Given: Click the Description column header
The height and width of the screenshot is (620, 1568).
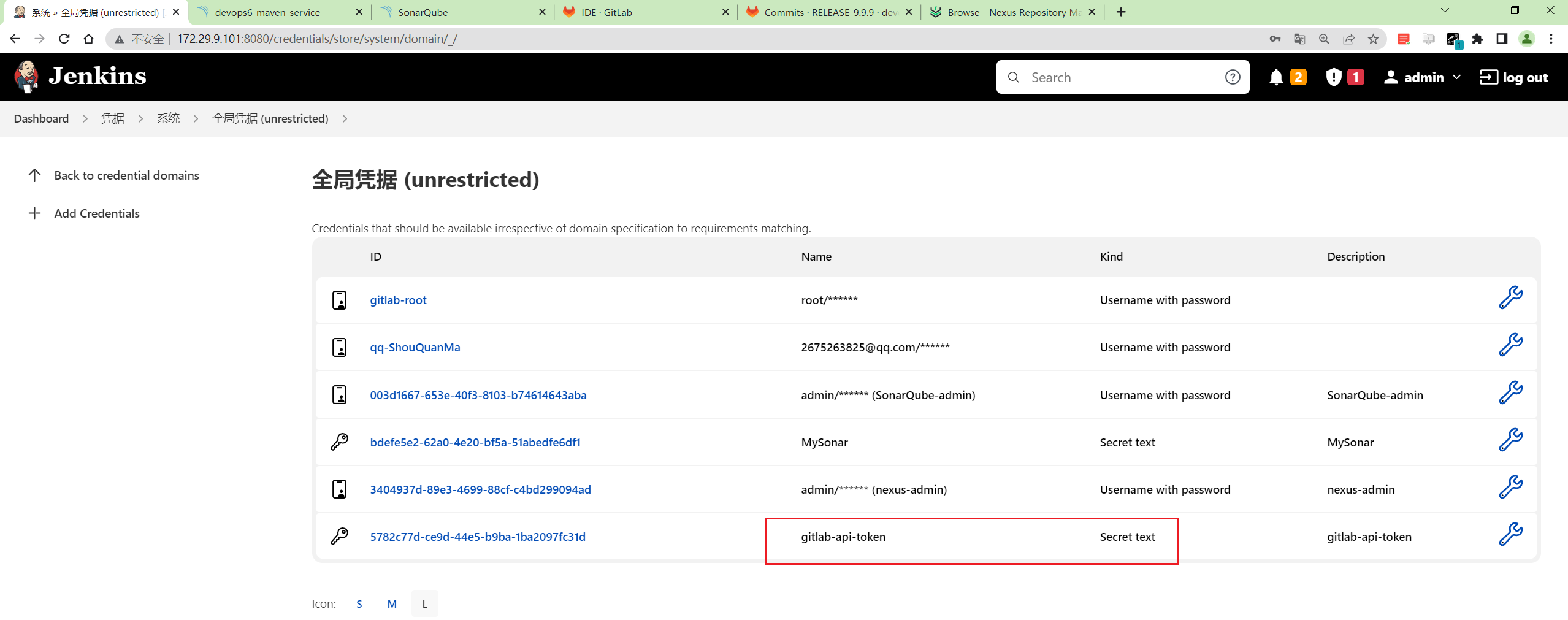Looking at the screenshot, I should tap(1356, 257).
